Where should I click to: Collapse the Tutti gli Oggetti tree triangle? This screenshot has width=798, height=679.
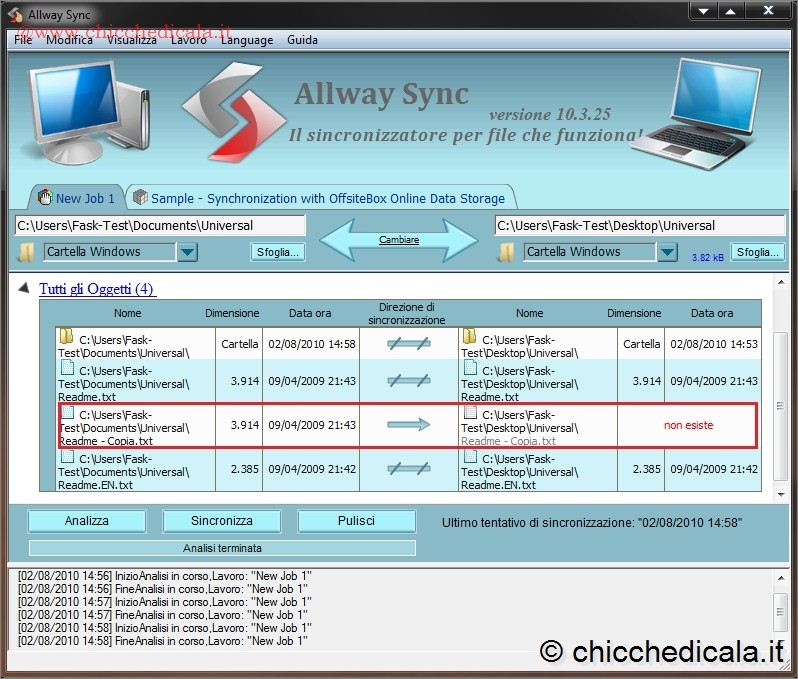click(24, 289)
